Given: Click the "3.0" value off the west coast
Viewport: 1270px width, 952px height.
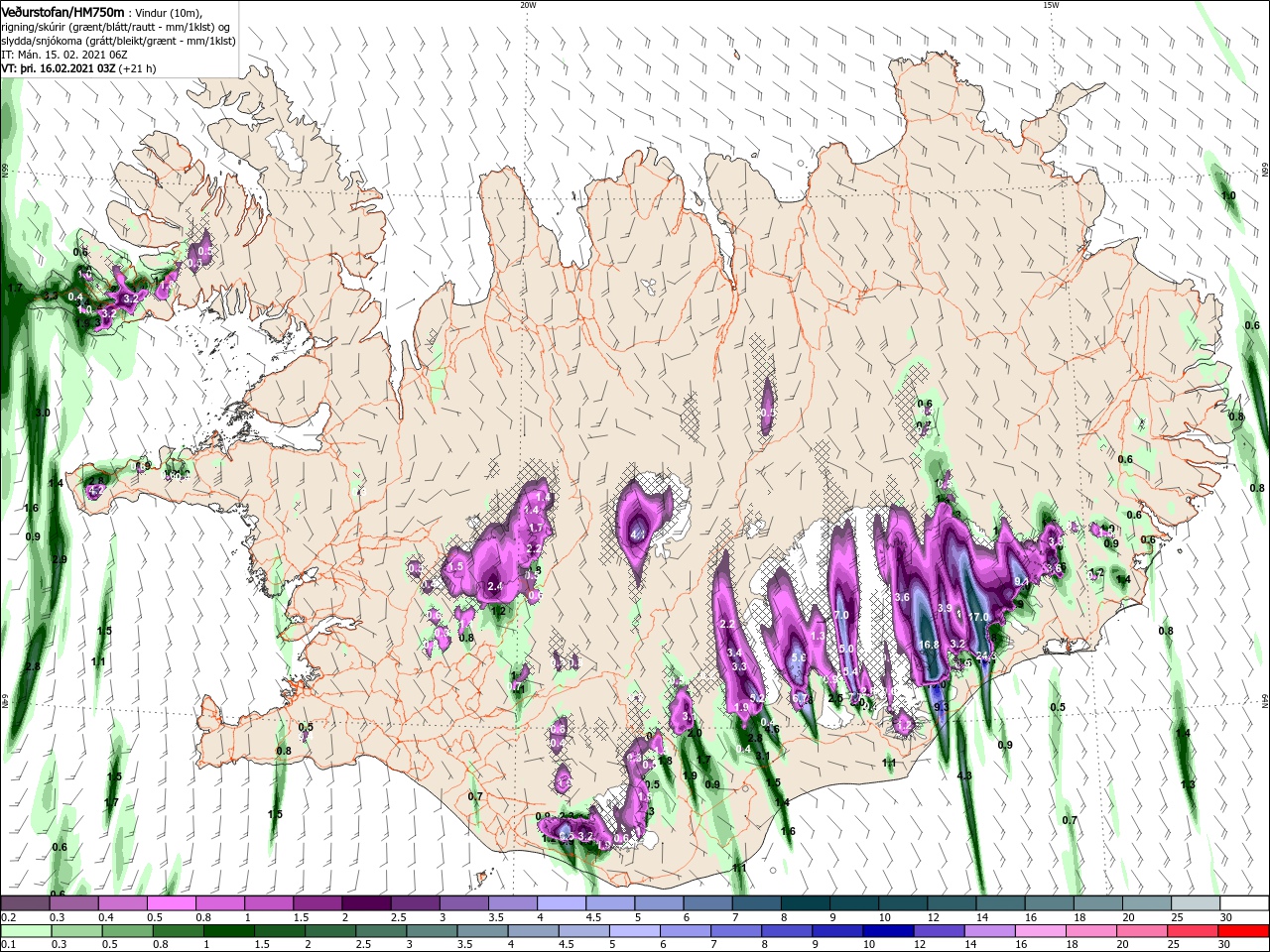Looking at the screenshot, I should 42,413.
